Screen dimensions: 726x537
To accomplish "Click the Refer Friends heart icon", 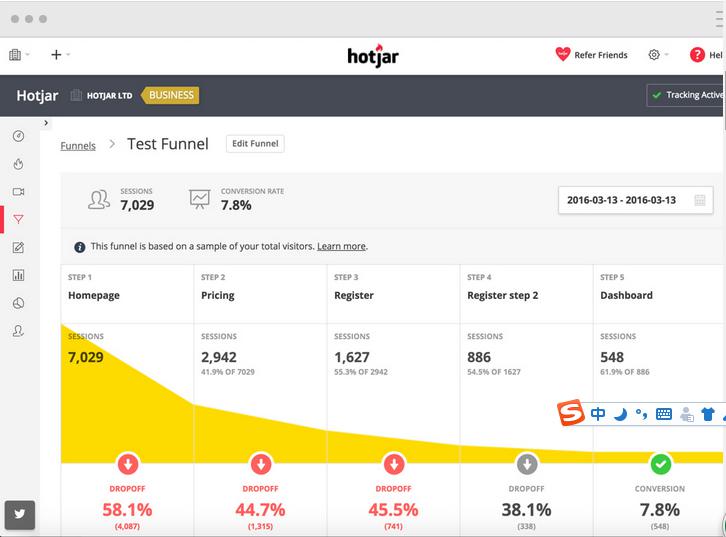I will 563,54.
